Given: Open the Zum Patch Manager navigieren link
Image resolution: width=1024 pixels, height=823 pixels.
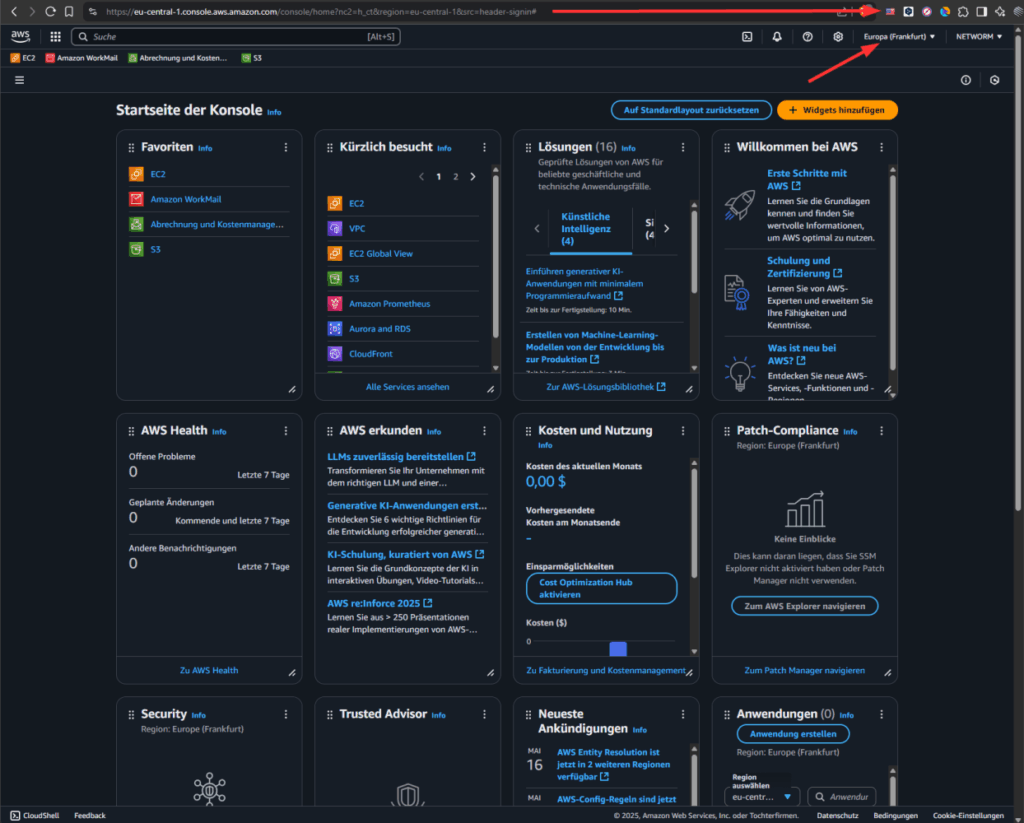Looking at the screenshot, I should pos(805,670).
